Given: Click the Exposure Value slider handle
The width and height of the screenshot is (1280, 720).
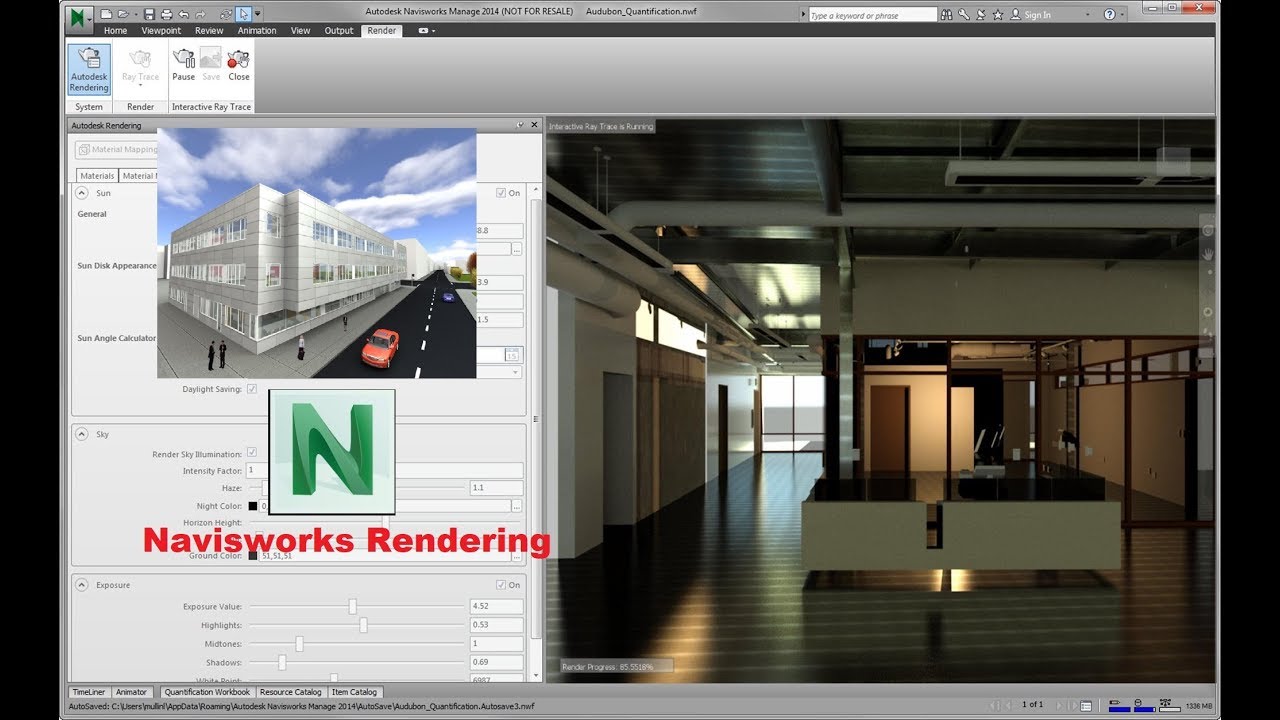Looking at the screenshot, I should click(352, 607).
